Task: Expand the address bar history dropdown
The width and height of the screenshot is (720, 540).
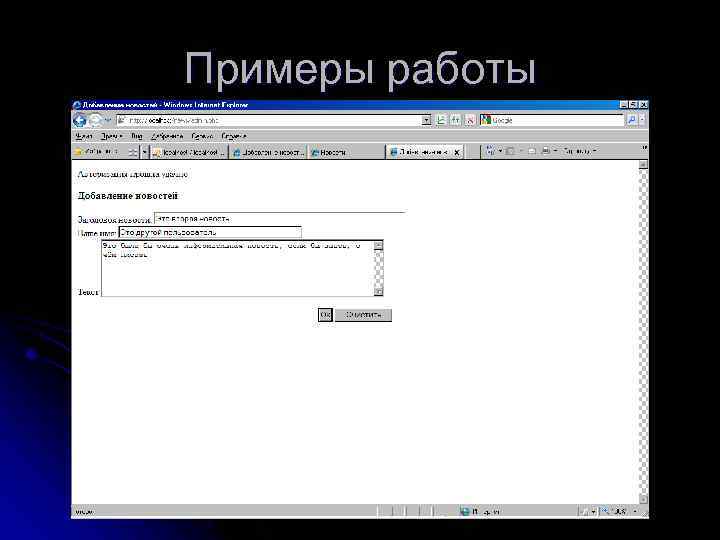Action: (x=427, y=120)
